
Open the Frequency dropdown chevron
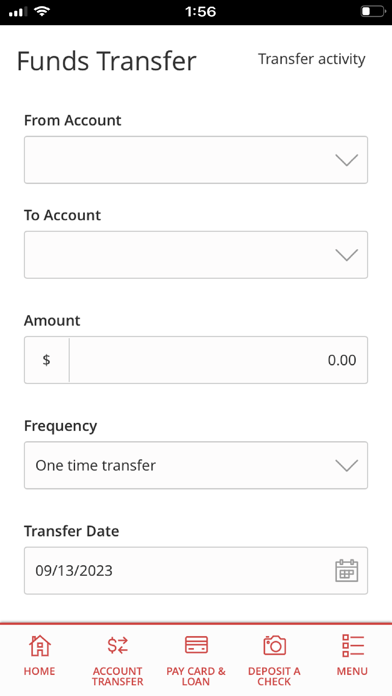point(346,465)
